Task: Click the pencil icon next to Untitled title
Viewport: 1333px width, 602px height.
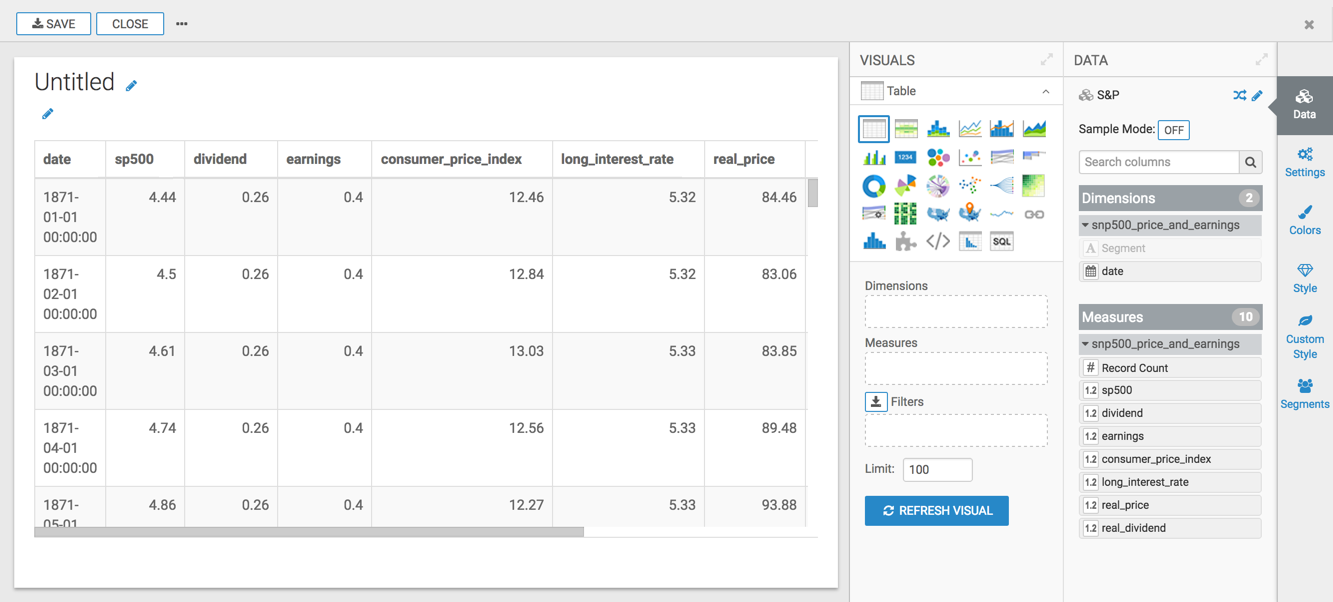Action: (131, 86)
